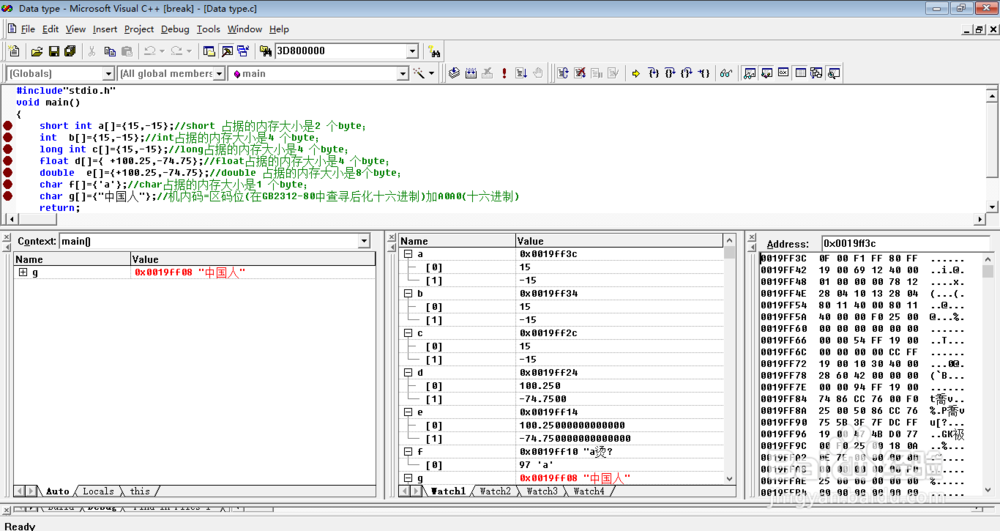Collapse variable d in Watch1
This screenshot has height=531, width=1000.
coord(408,372)
